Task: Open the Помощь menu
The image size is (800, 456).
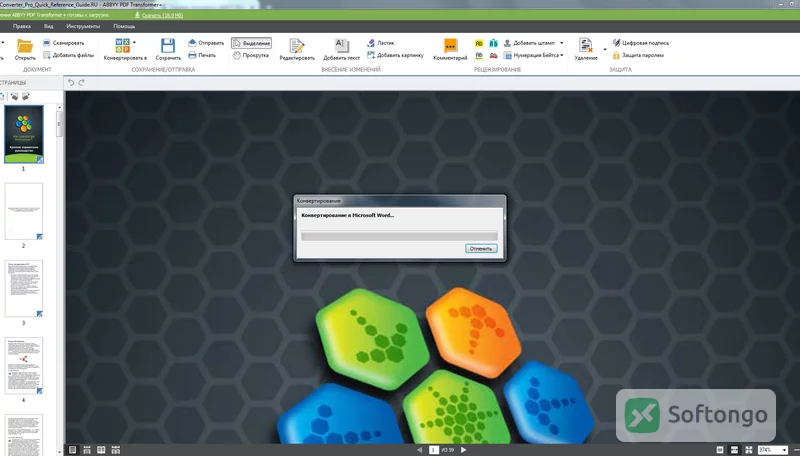Action: [x=124, y=26]
